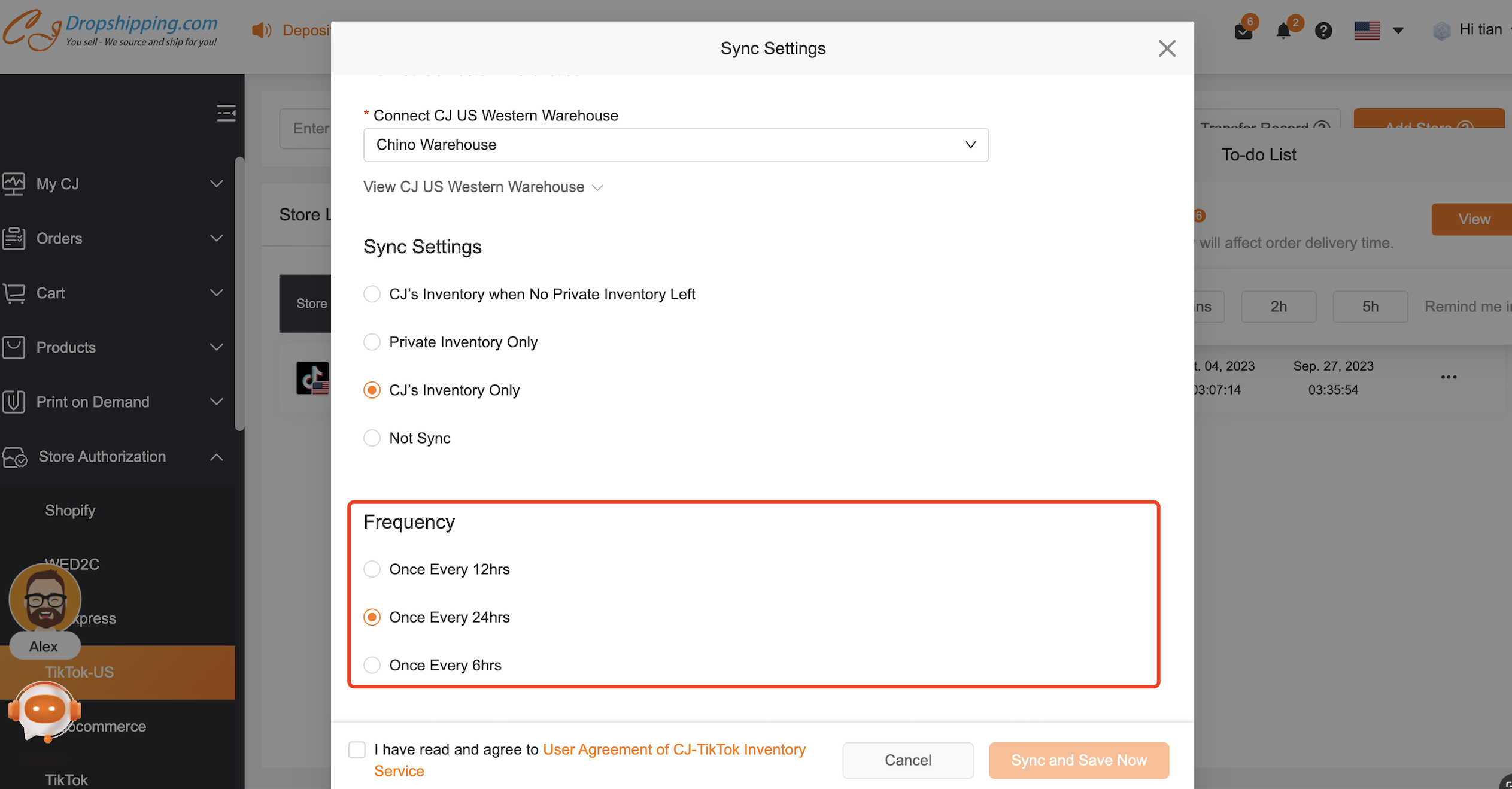
Task: Open the Chino Warehouse dropdown
Action: [675, 145]
